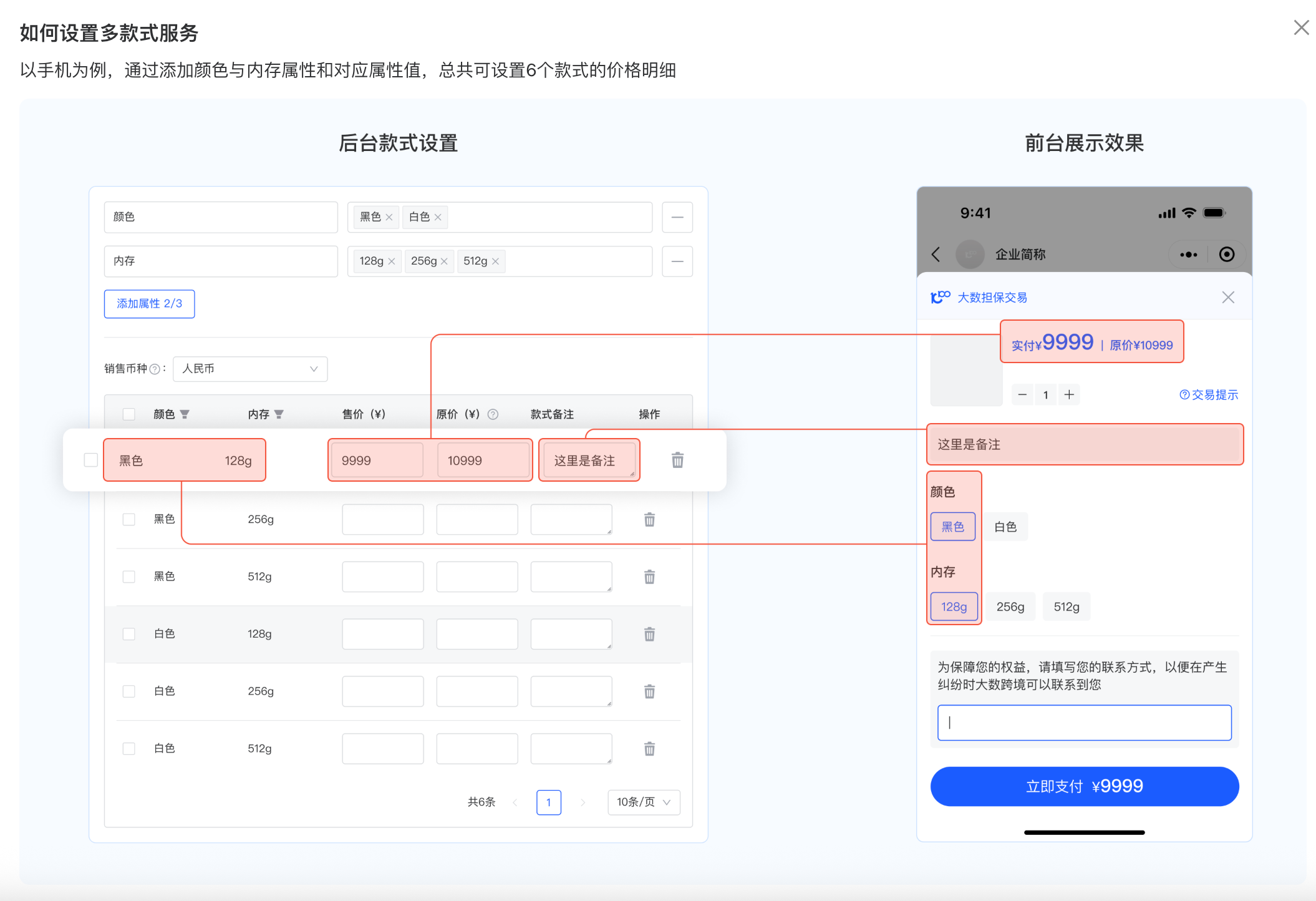
Task: Increase quantity with plus stepper
Action: [1069, 394]
